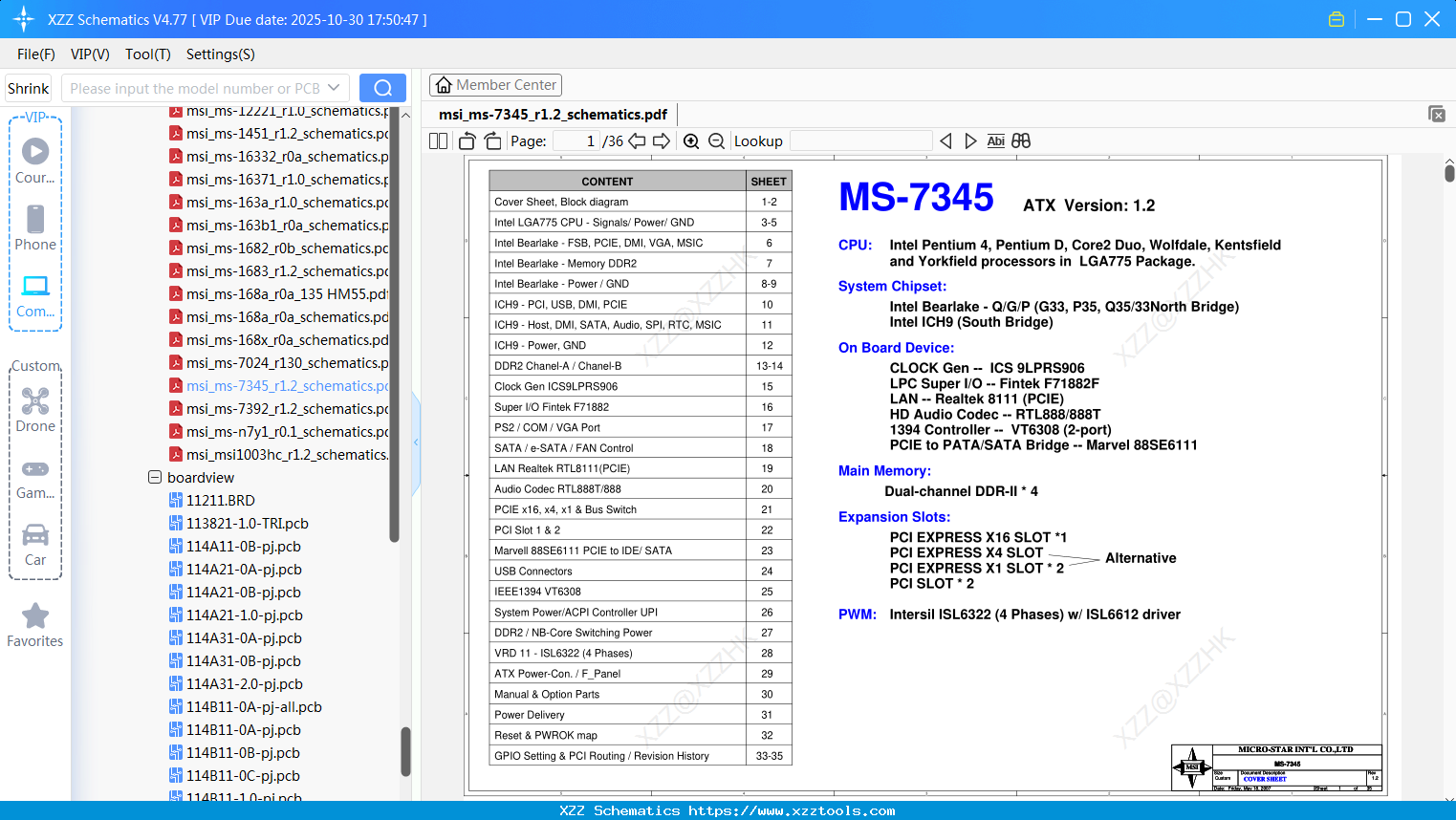Open msi_ms-16332_r0a_schematics file
This screenshot has height=820, width=1456.
click(279, 157)
